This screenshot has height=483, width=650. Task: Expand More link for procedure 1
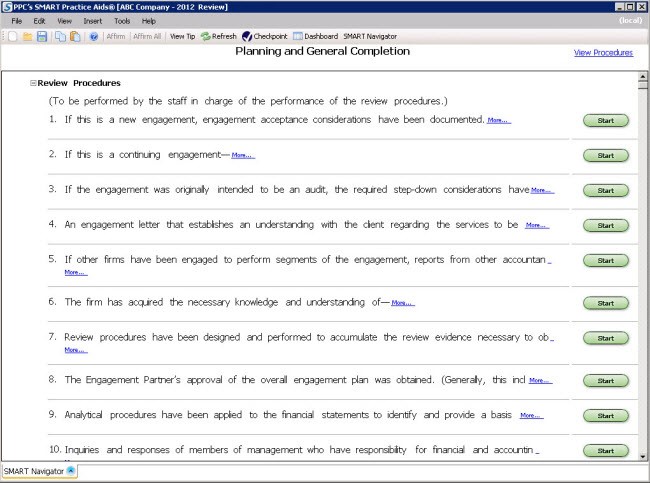point(498,120)
